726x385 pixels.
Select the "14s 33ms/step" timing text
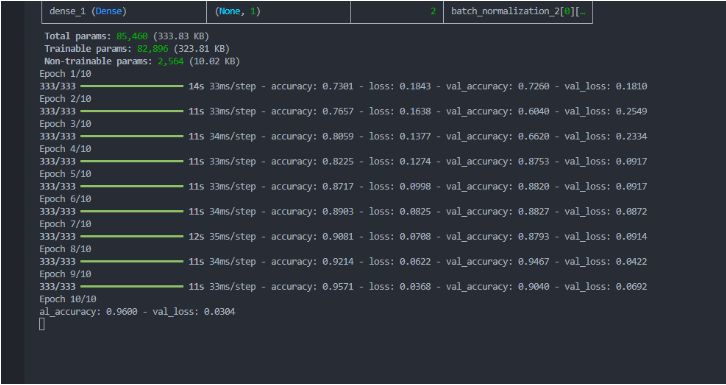222,86
